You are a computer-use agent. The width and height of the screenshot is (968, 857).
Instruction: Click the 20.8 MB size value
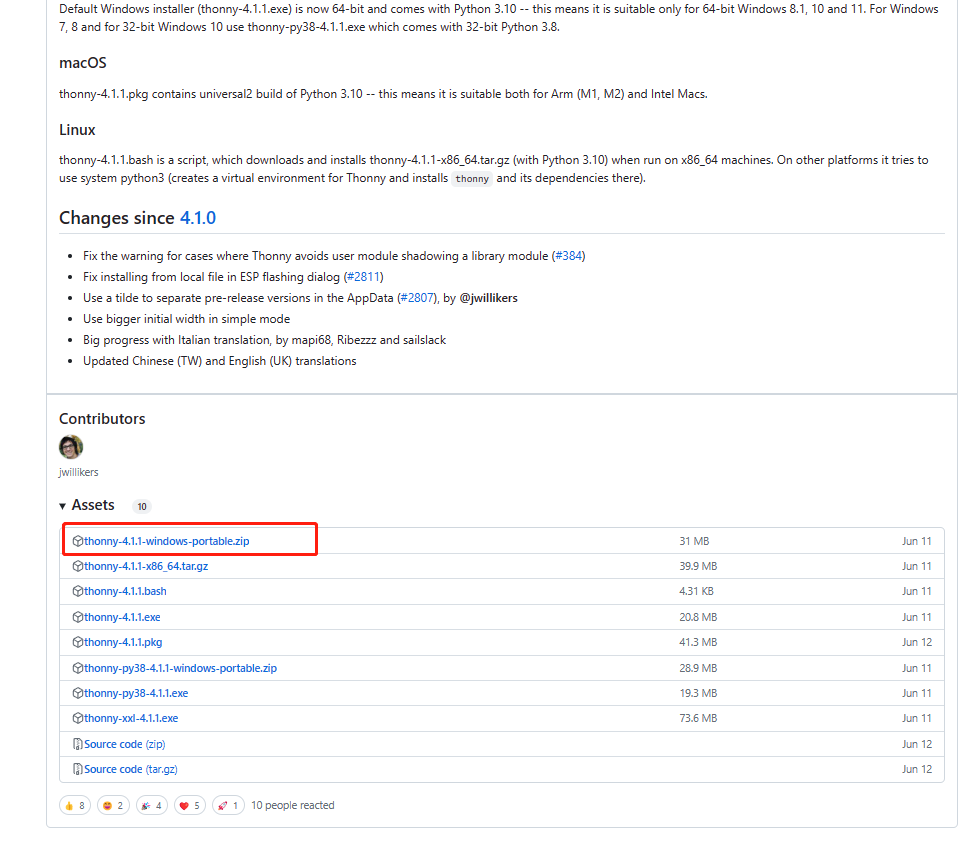(x=698, y=617)
